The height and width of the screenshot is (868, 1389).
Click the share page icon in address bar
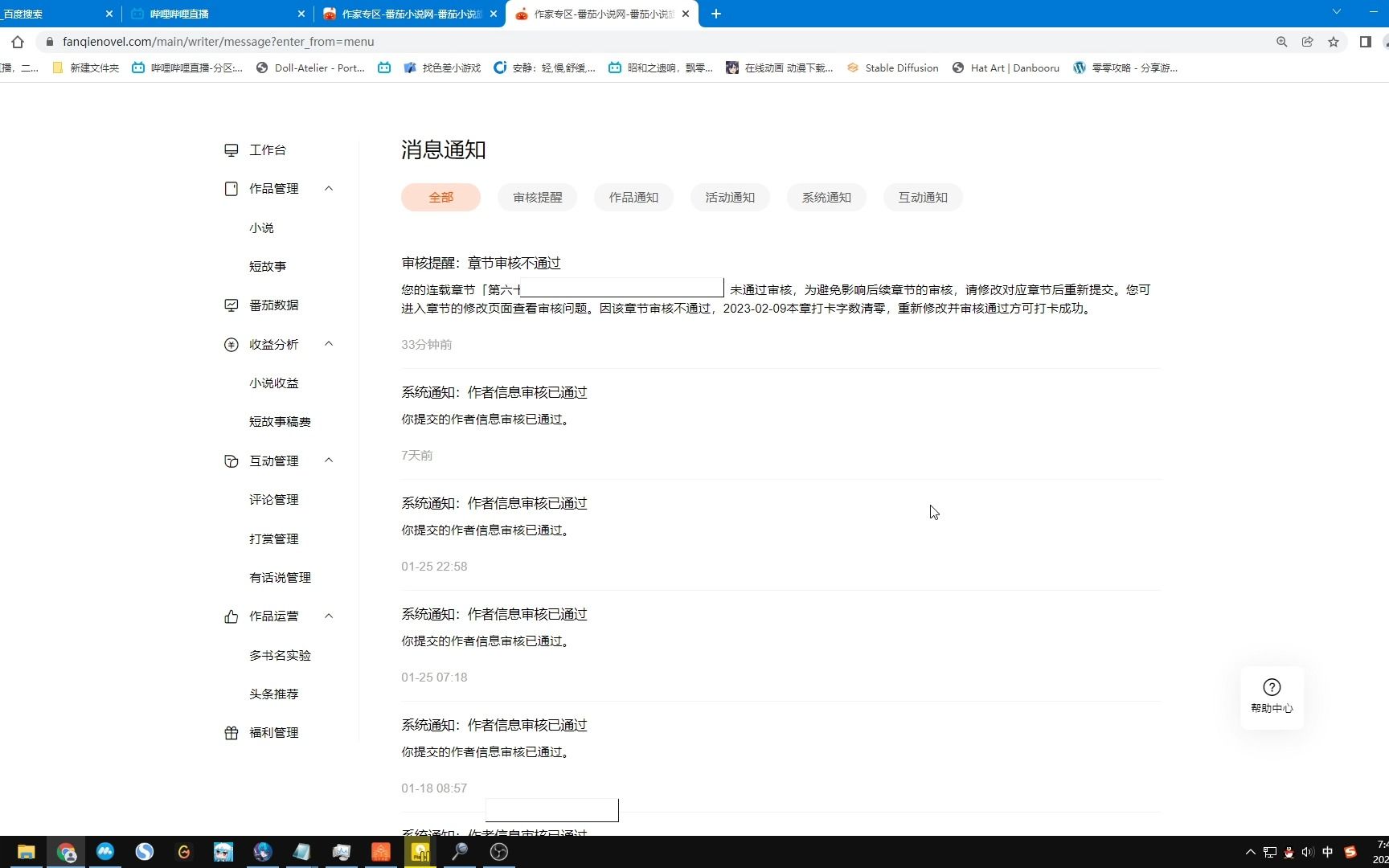click(x=1308, y=42)
